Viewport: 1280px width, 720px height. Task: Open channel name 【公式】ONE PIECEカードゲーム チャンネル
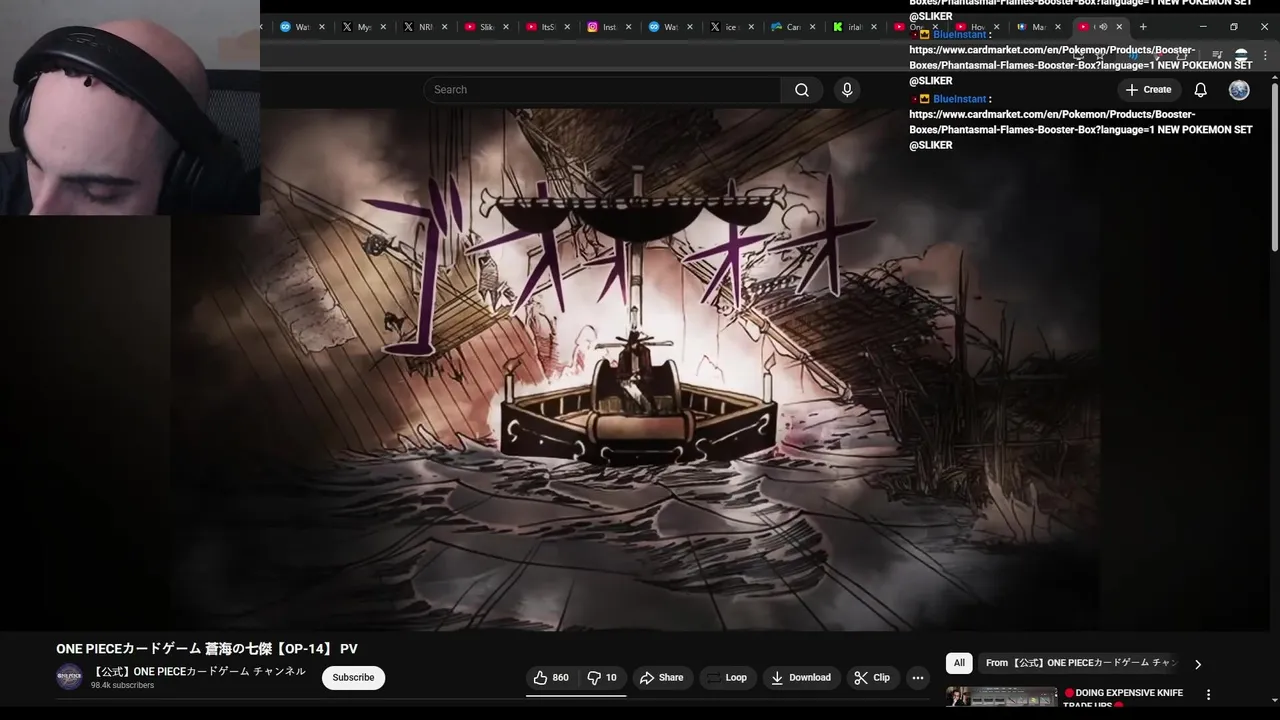pyautogui.click(x=199, y=671)
